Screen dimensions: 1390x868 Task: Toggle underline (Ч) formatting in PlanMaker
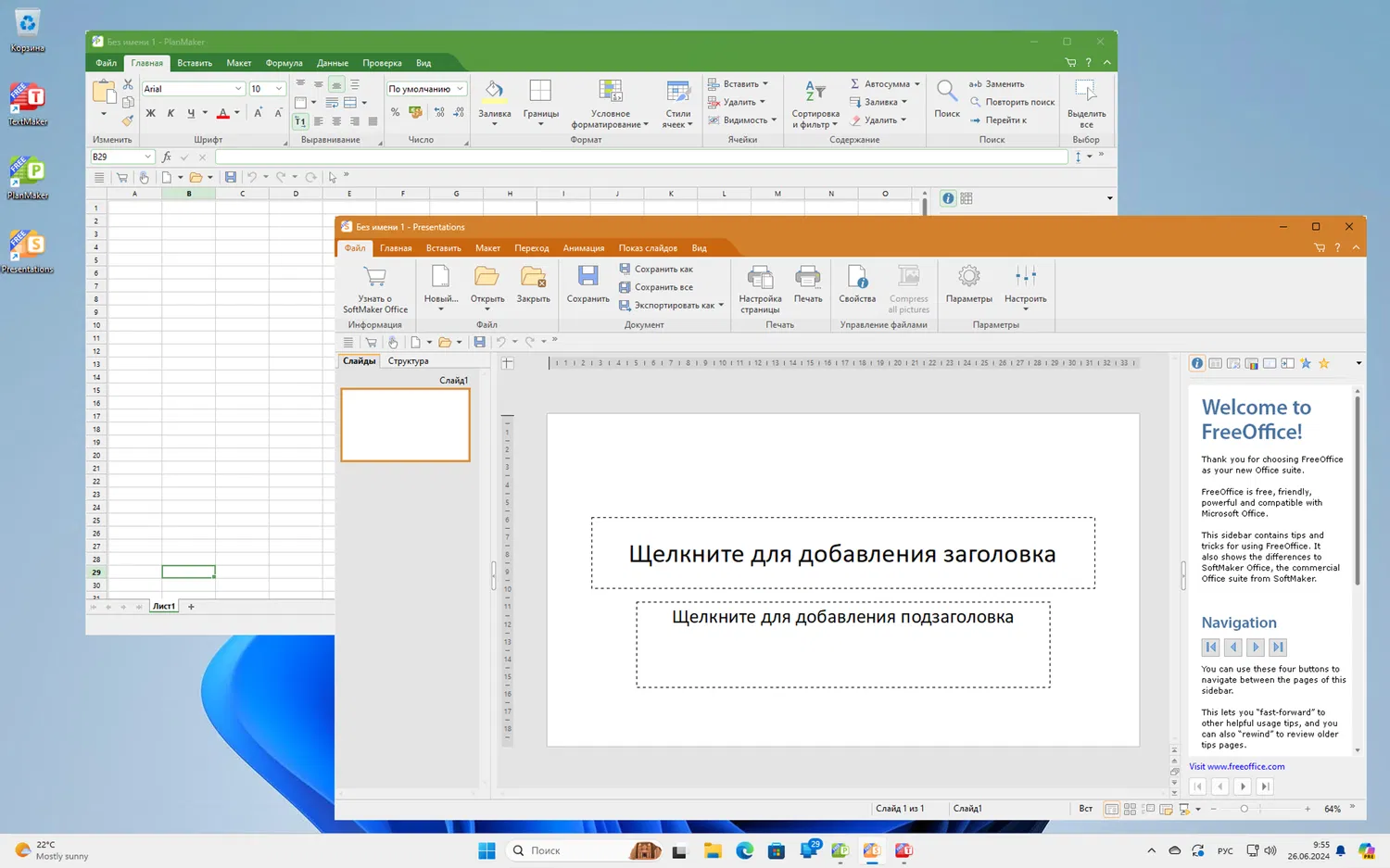point(191,113)
